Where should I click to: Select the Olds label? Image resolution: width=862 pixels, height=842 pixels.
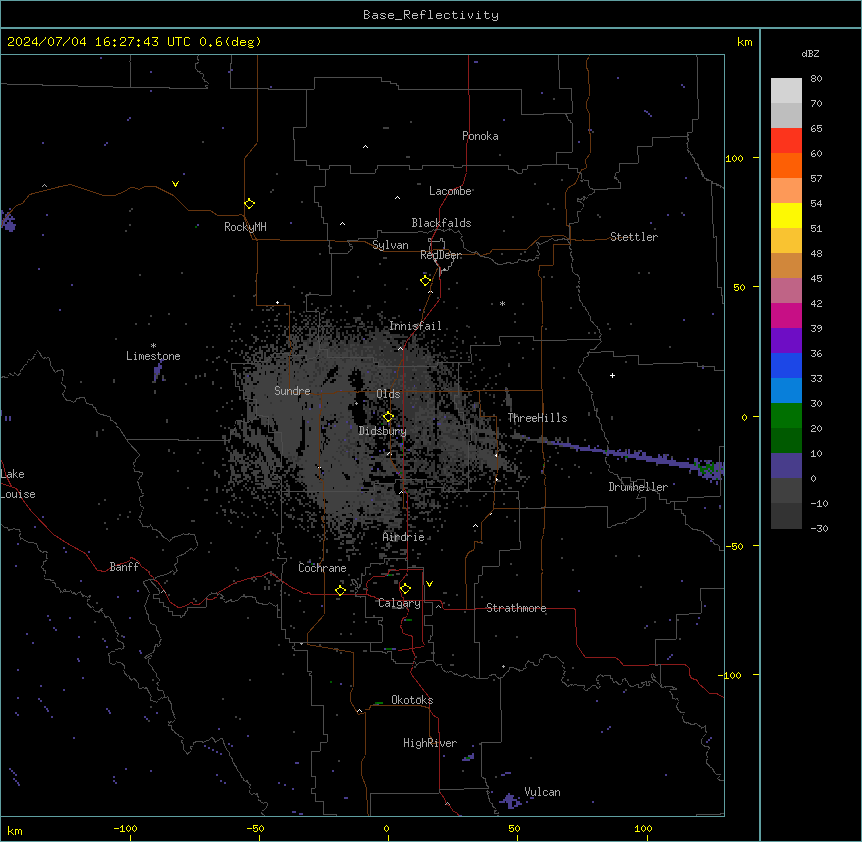(x=388, y=394)
